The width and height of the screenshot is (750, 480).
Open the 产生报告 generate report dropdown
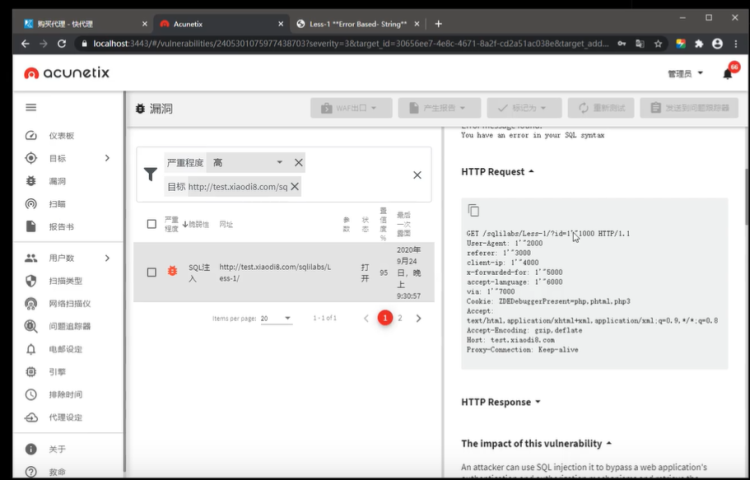(x=439, y=108)
